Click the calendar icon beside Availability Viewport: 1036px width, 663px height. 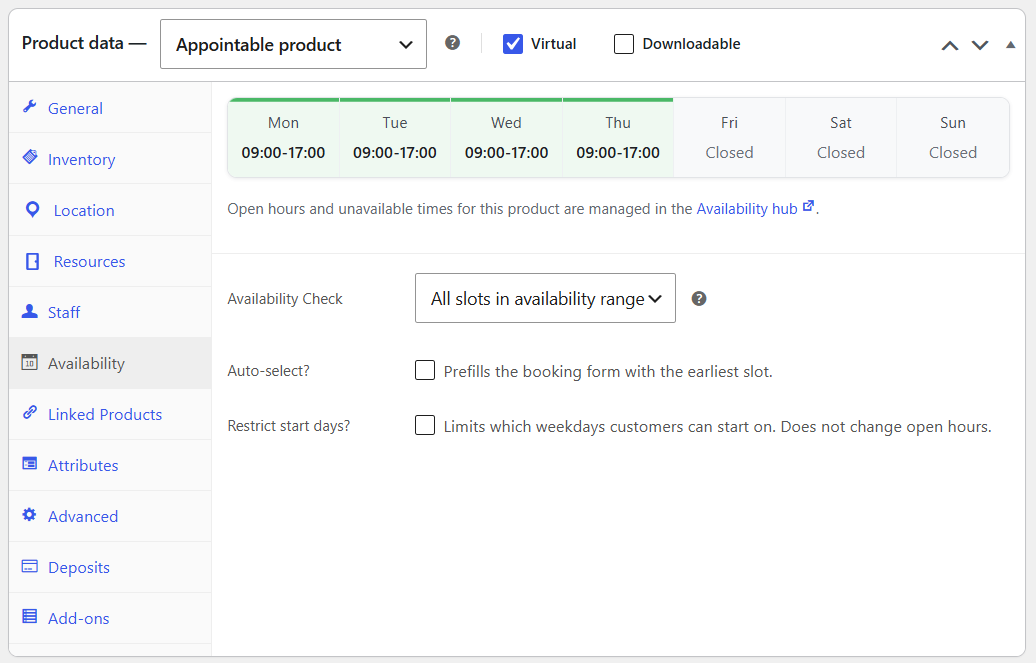pyautogui.click(x=29, y=362)
